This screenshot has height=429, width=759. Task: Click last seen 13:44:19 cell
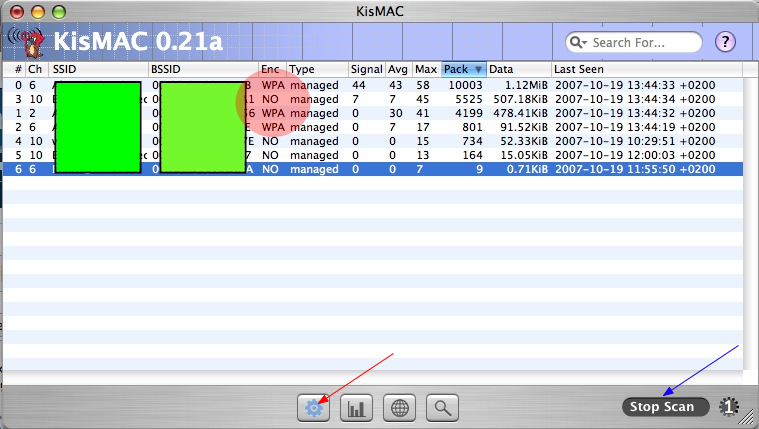pos(635,127)
